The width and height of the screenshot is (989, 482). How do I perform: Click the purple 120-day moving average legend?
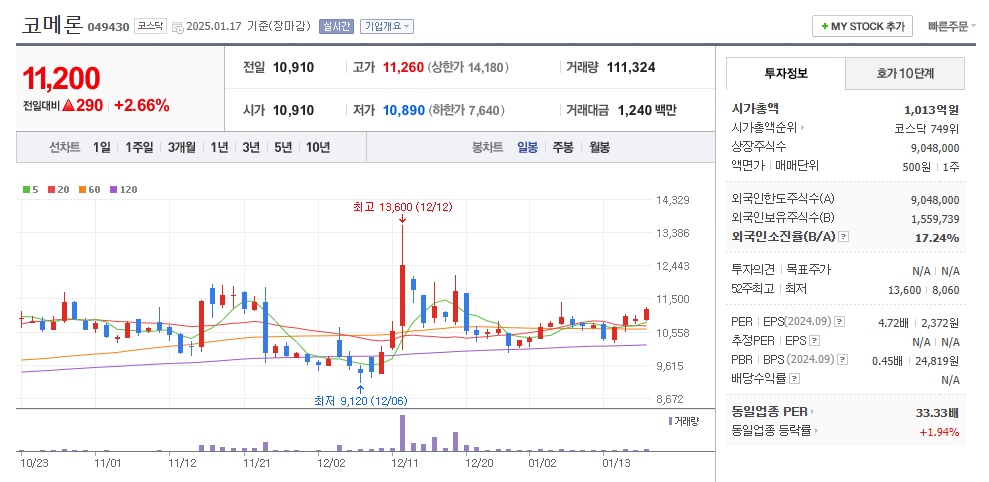point(123,189)
